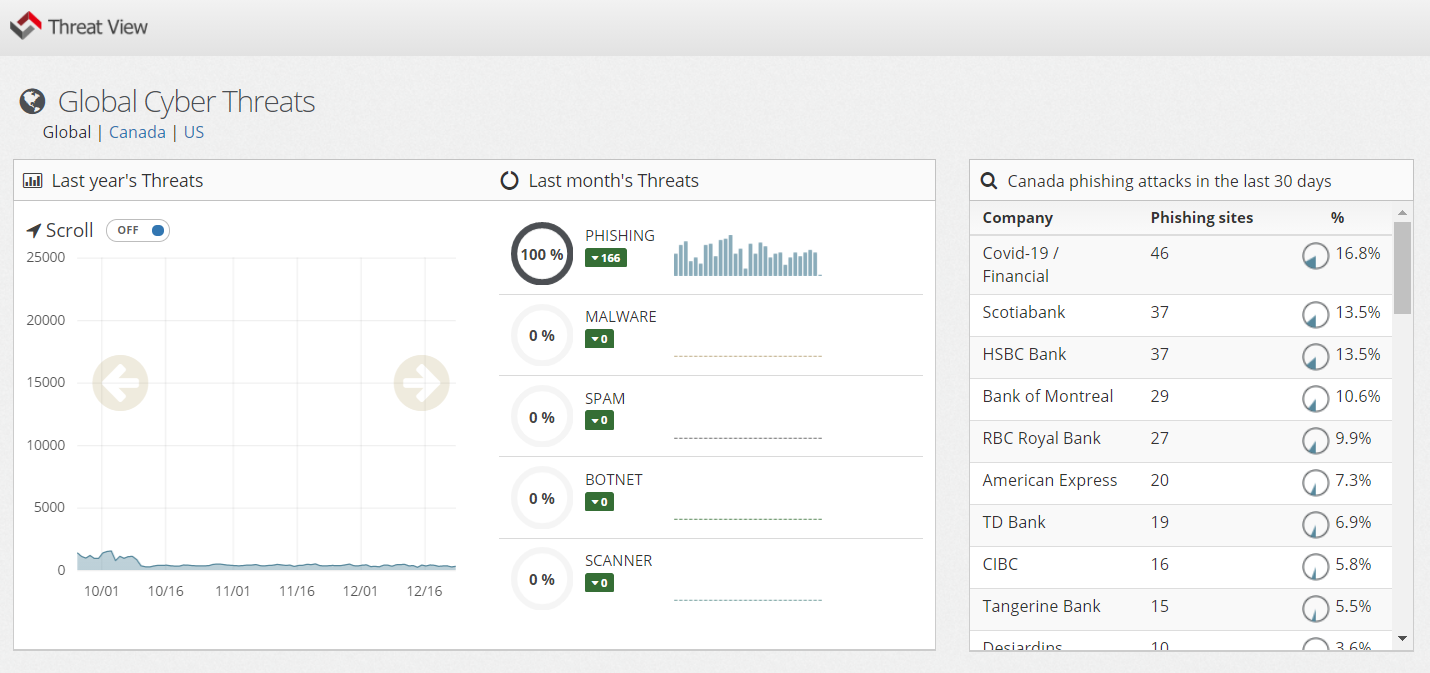Image resolution: width=1430 pixels, height=673 pixels.
Task: Click pie icon in TD Bank row
Action: (1315, 525)
